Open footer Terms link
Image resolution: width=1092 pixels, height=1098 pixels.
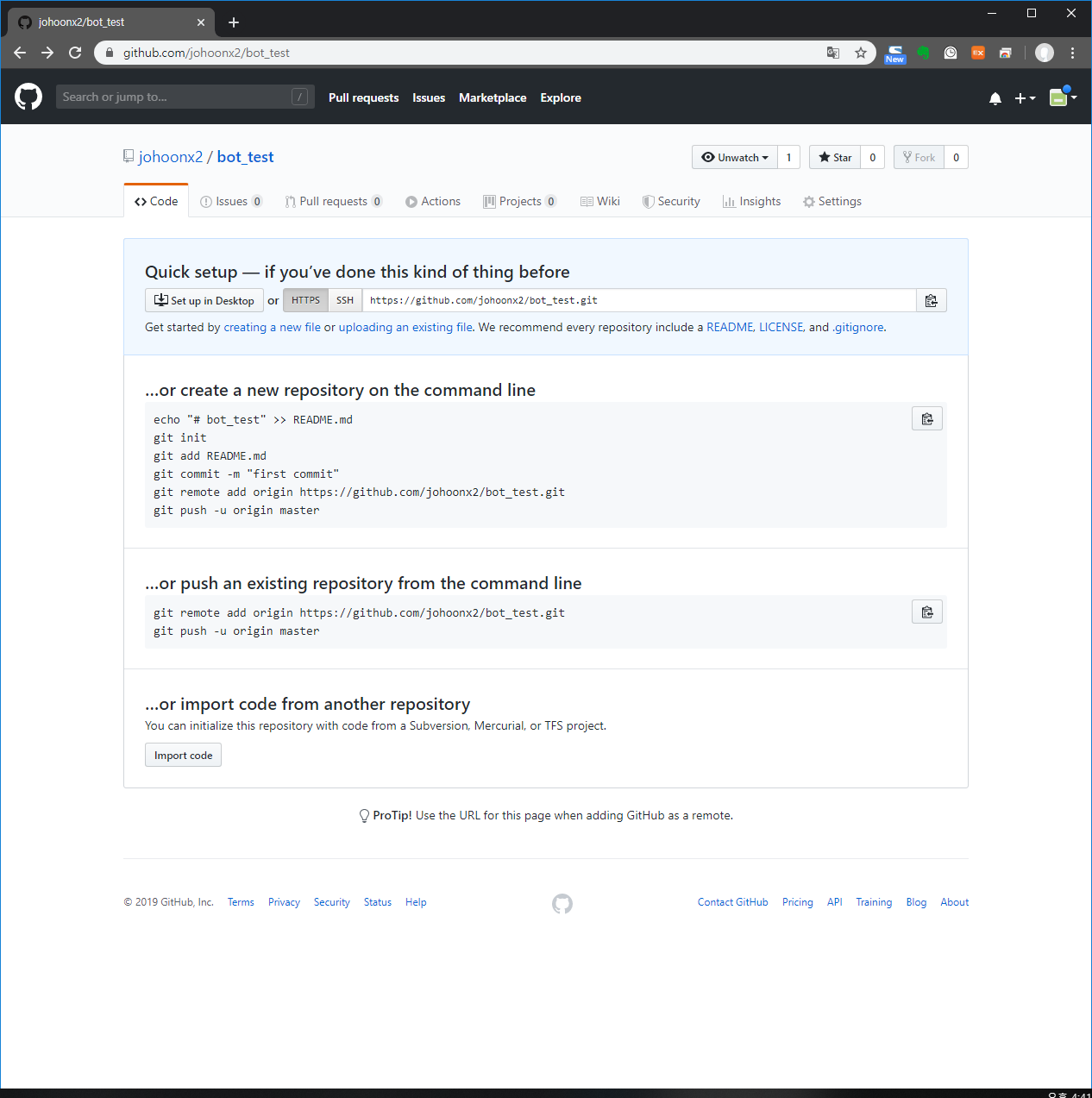241,902
